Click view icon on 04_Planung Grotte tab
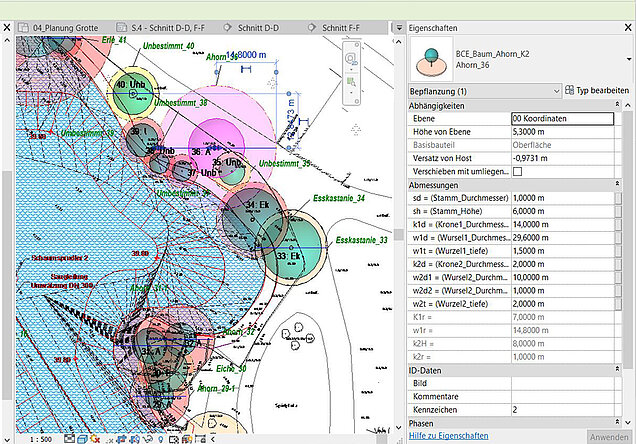This screenshot has height=444, width=636. [x=24, y=28]
